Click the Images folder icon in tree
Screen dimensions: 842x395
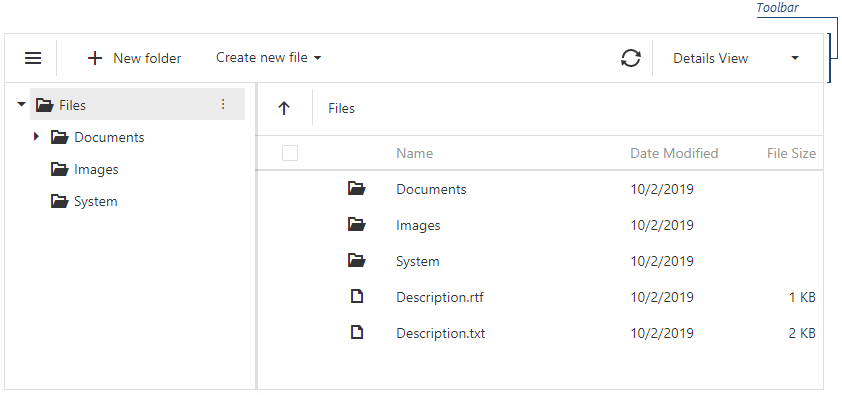click(60, 170)
